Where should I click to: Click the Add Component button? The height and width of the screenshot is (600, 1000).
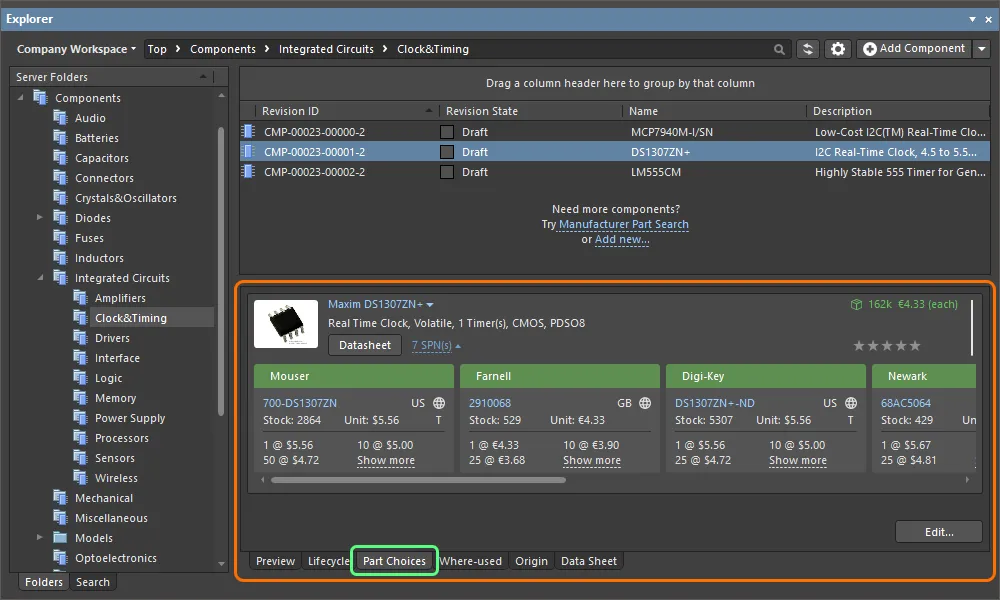[914, 48]
